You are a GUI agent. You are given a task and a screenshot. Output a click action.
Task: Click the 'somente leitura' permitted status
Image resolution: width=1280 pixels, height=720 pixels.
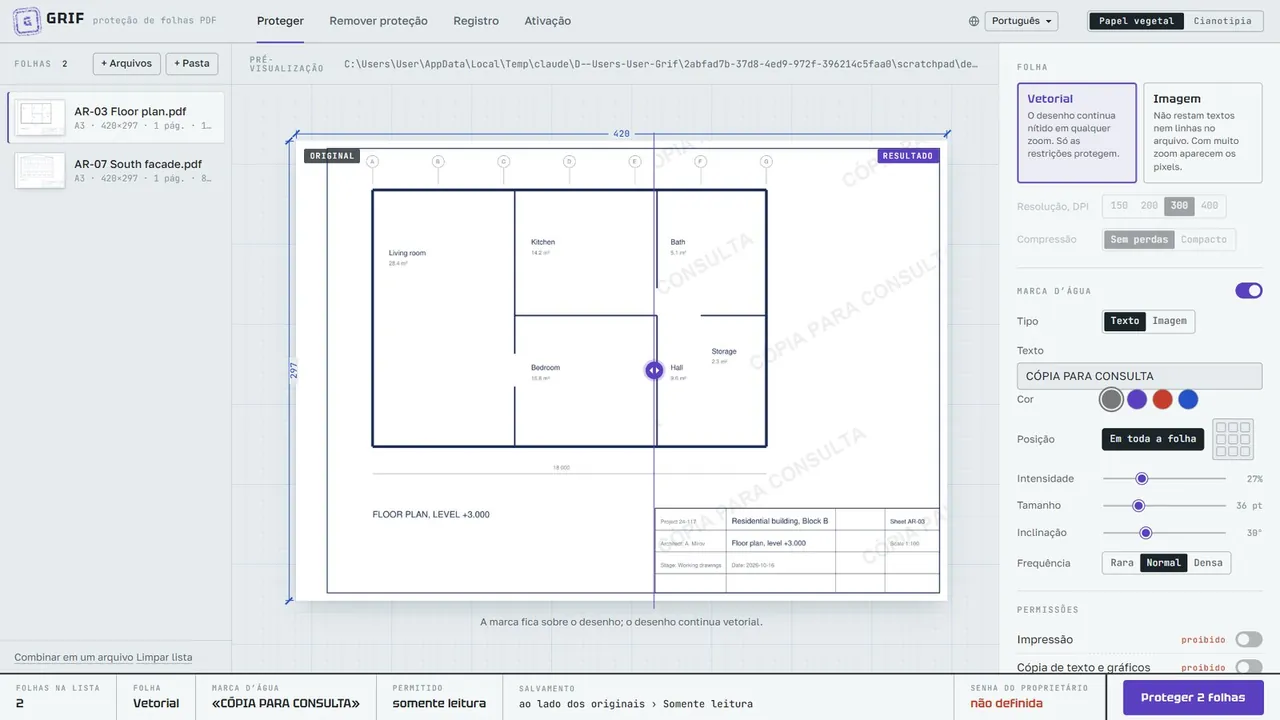(x=439, y=703)
